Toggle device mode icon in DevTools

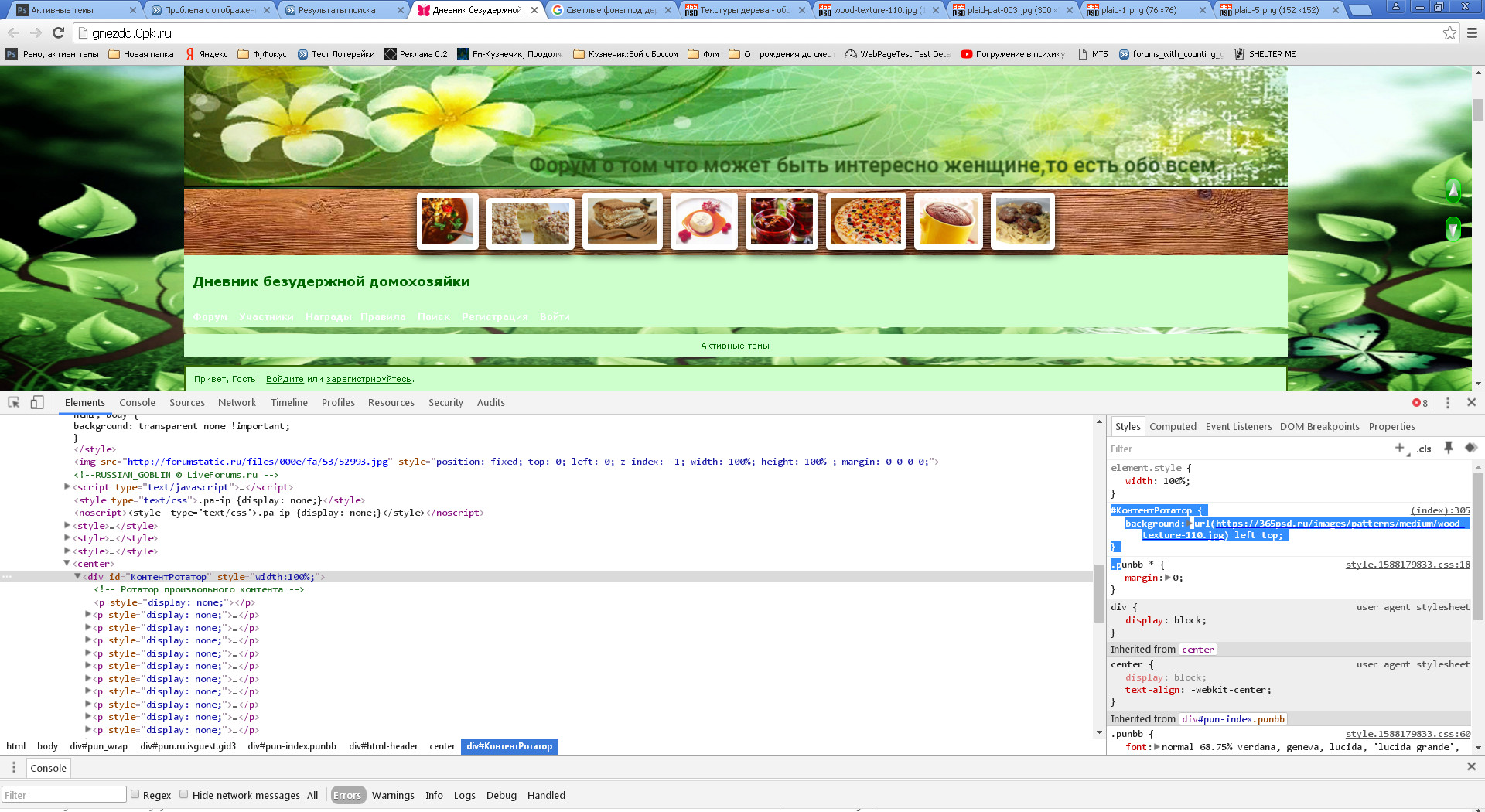point(37,402)
